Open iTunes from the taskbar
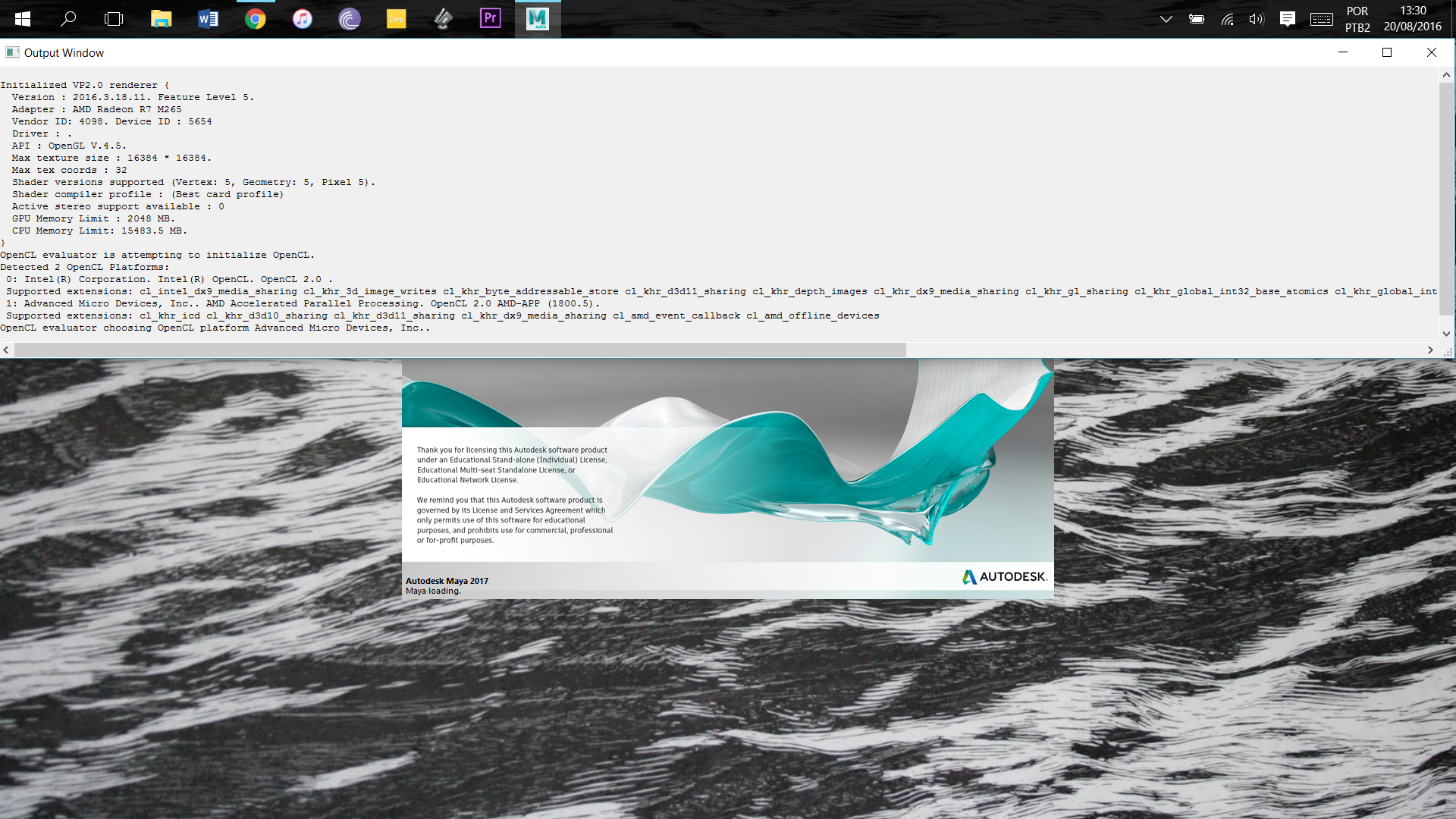The width and height of the screenshot is (1456, 819). coord(302,18)
